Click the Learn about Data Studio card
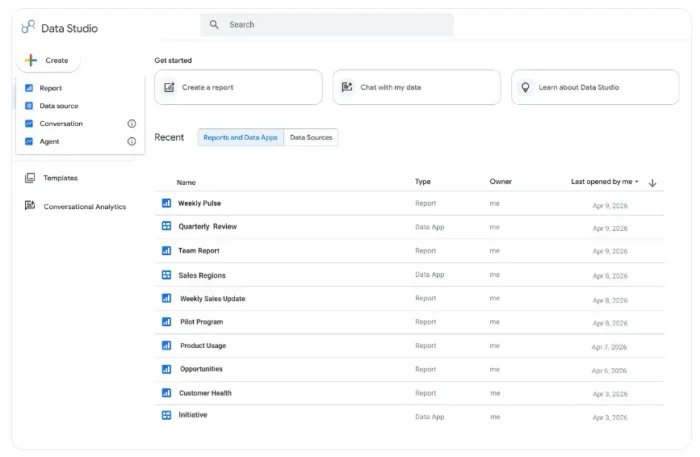 pyautogui.click(x=595, y=87)
